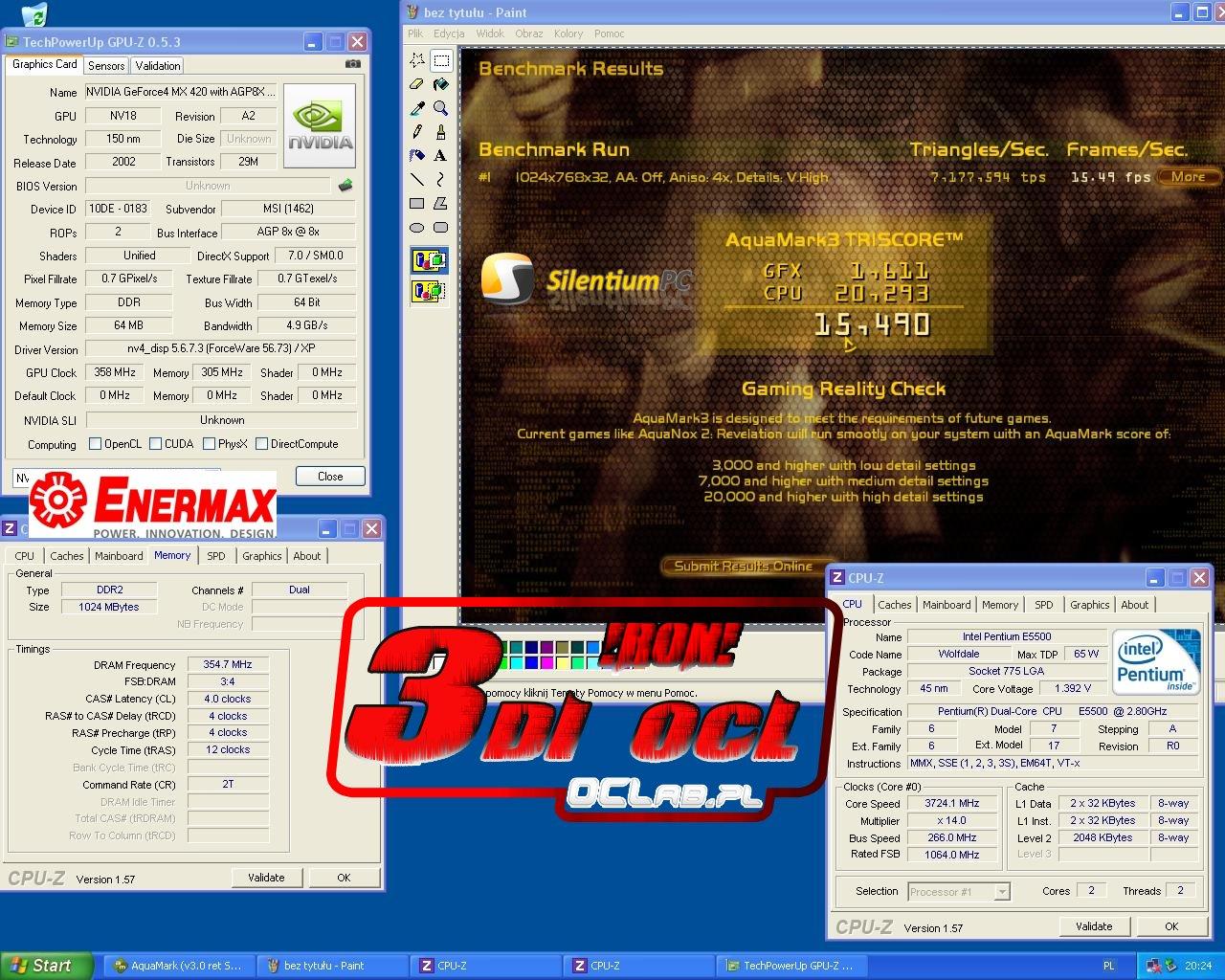The height and width of the screenshot is (980, 1225).
Task: Open the Obraz menu in Paint
Action: click(529, 33)
